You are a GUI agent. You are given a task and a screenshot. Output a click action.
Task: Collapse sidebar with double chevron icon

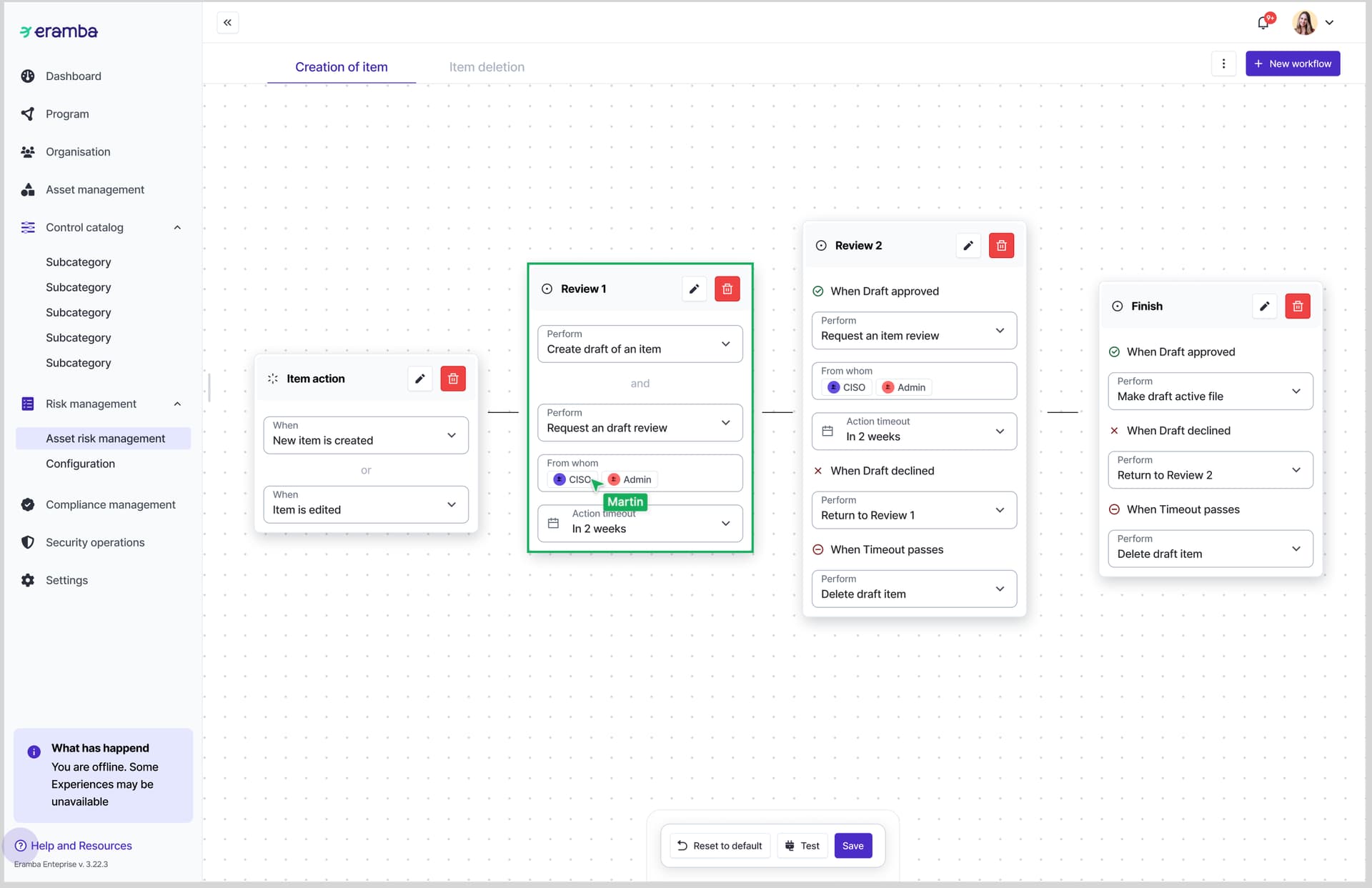pos(227,22)
